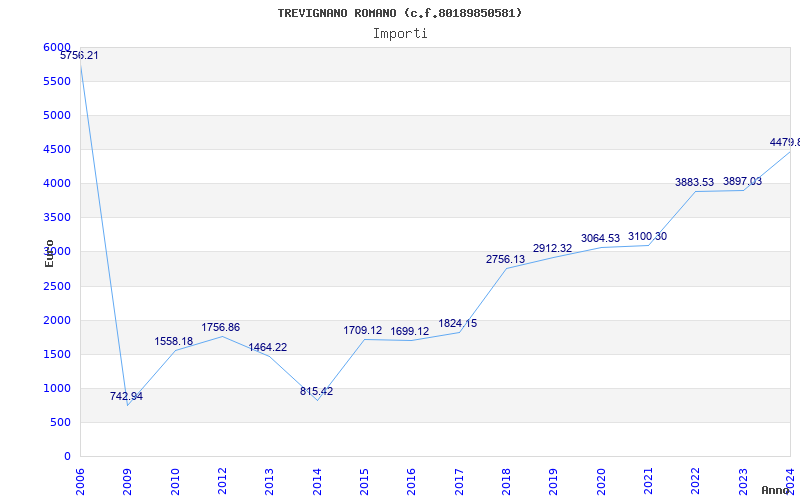This screenshot has height=500, width=800.
Task: Click the y-axis tick 1500
Action: point(57,355)
